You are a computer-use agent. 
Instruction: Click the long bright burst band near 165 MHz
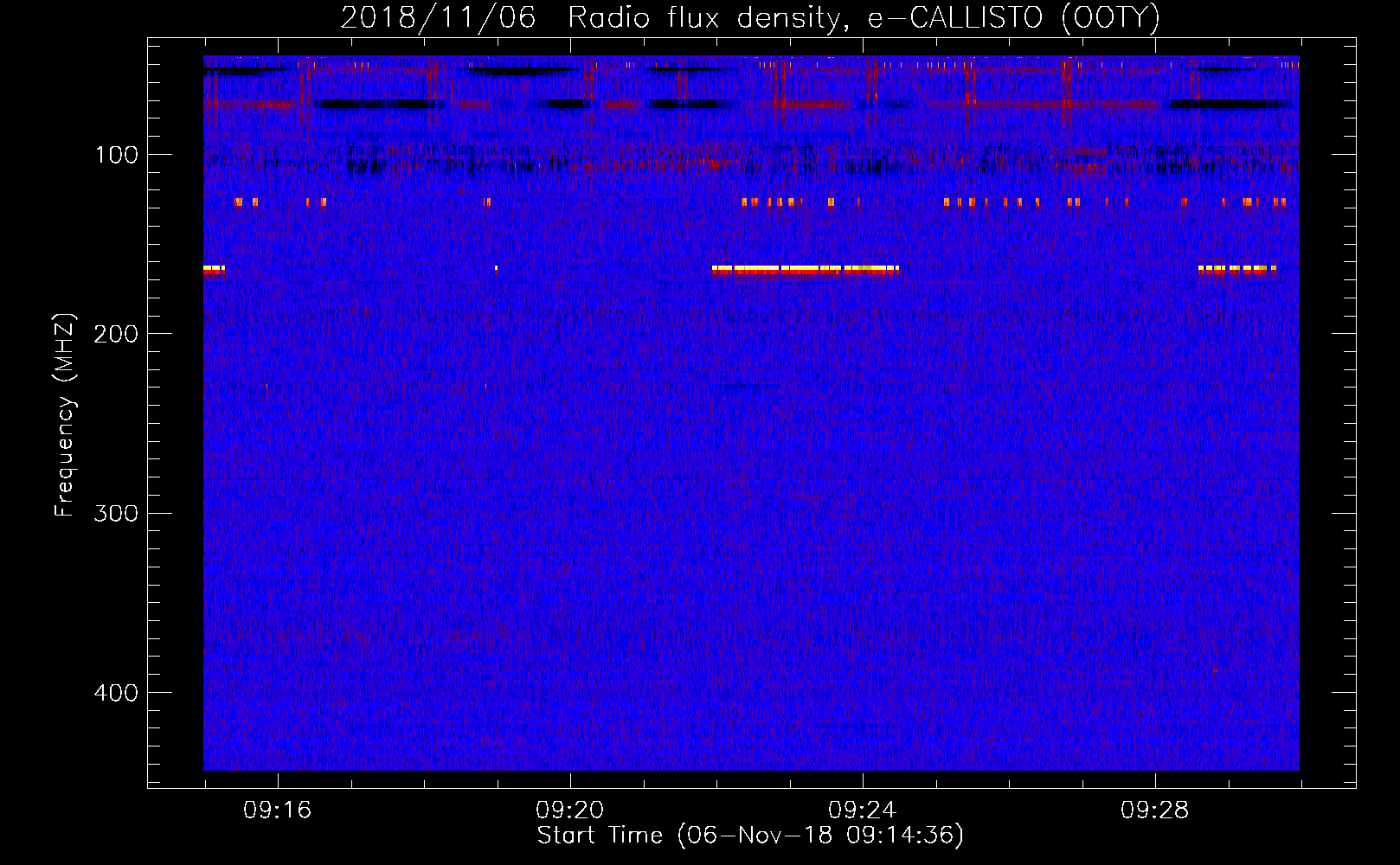coord(806,270)
